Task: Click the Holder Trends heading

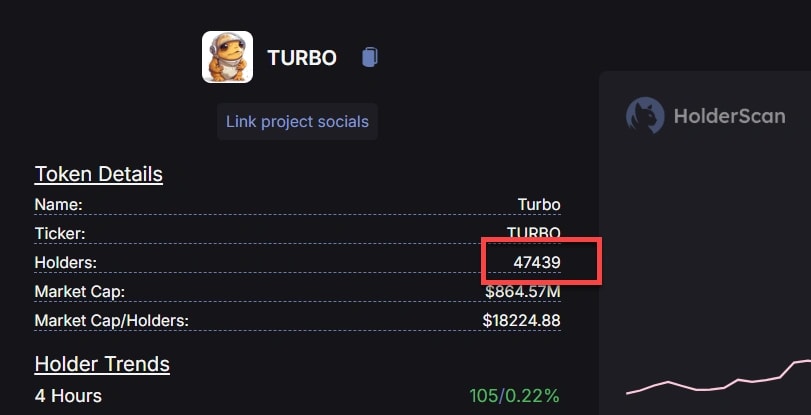Action: coord(102,363)
